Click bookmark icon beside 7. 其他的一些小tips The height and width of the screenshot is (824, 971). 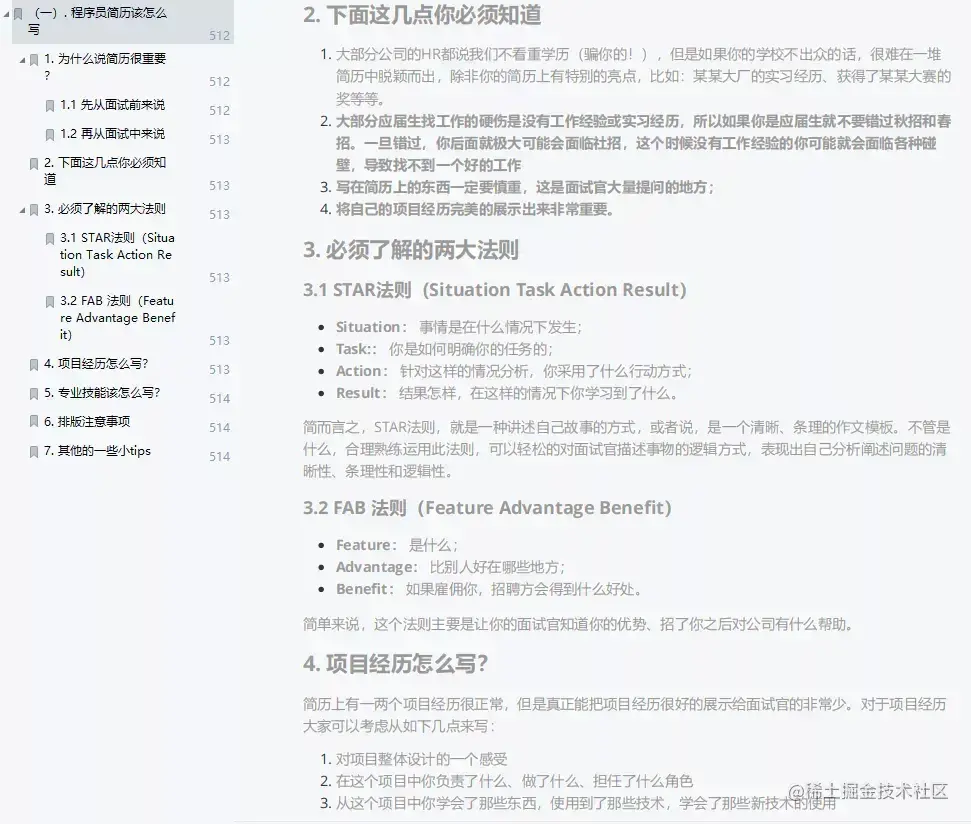[34, 451]
